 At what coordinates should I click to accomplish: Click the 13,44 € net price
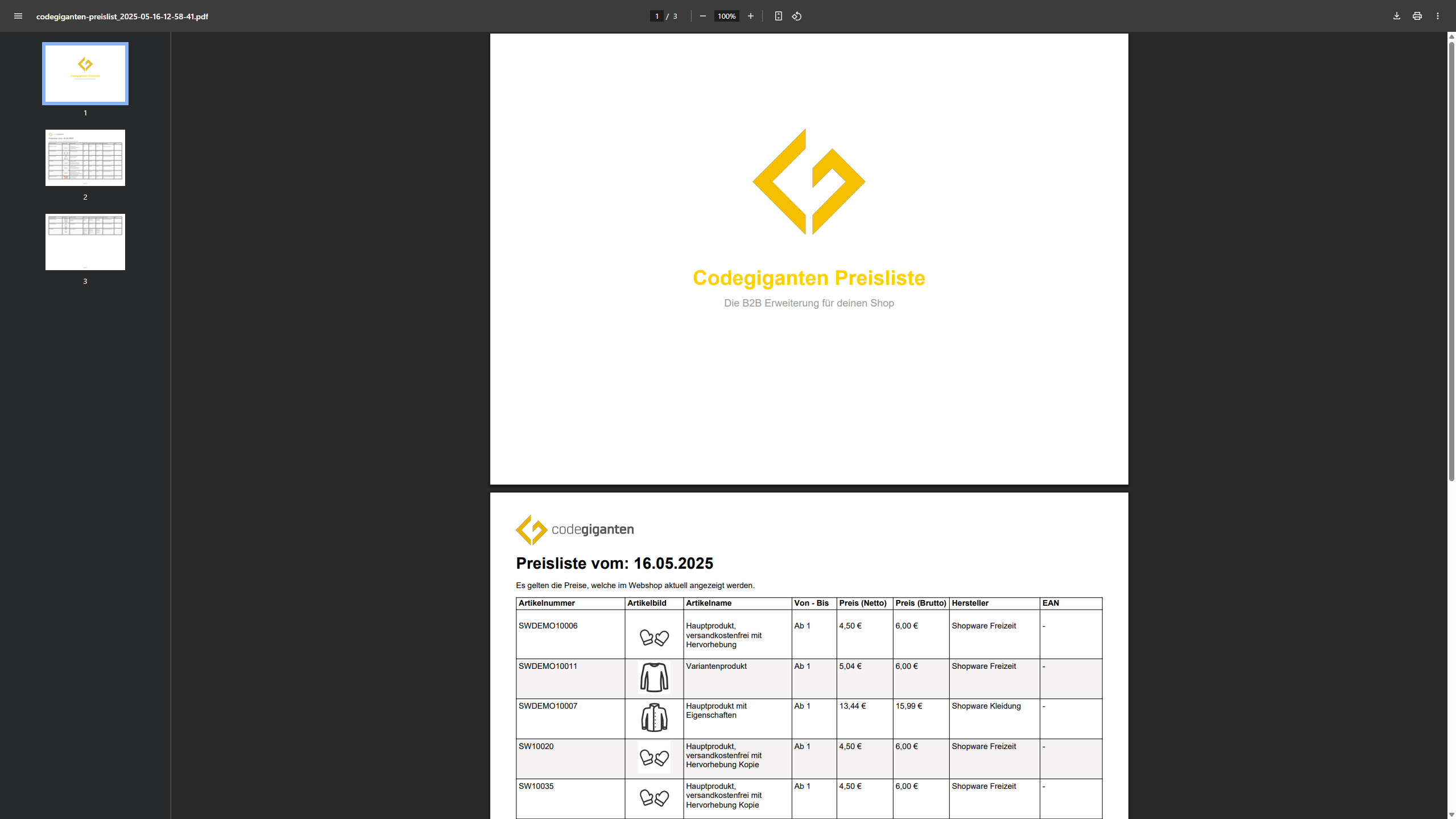click(852, 706)
